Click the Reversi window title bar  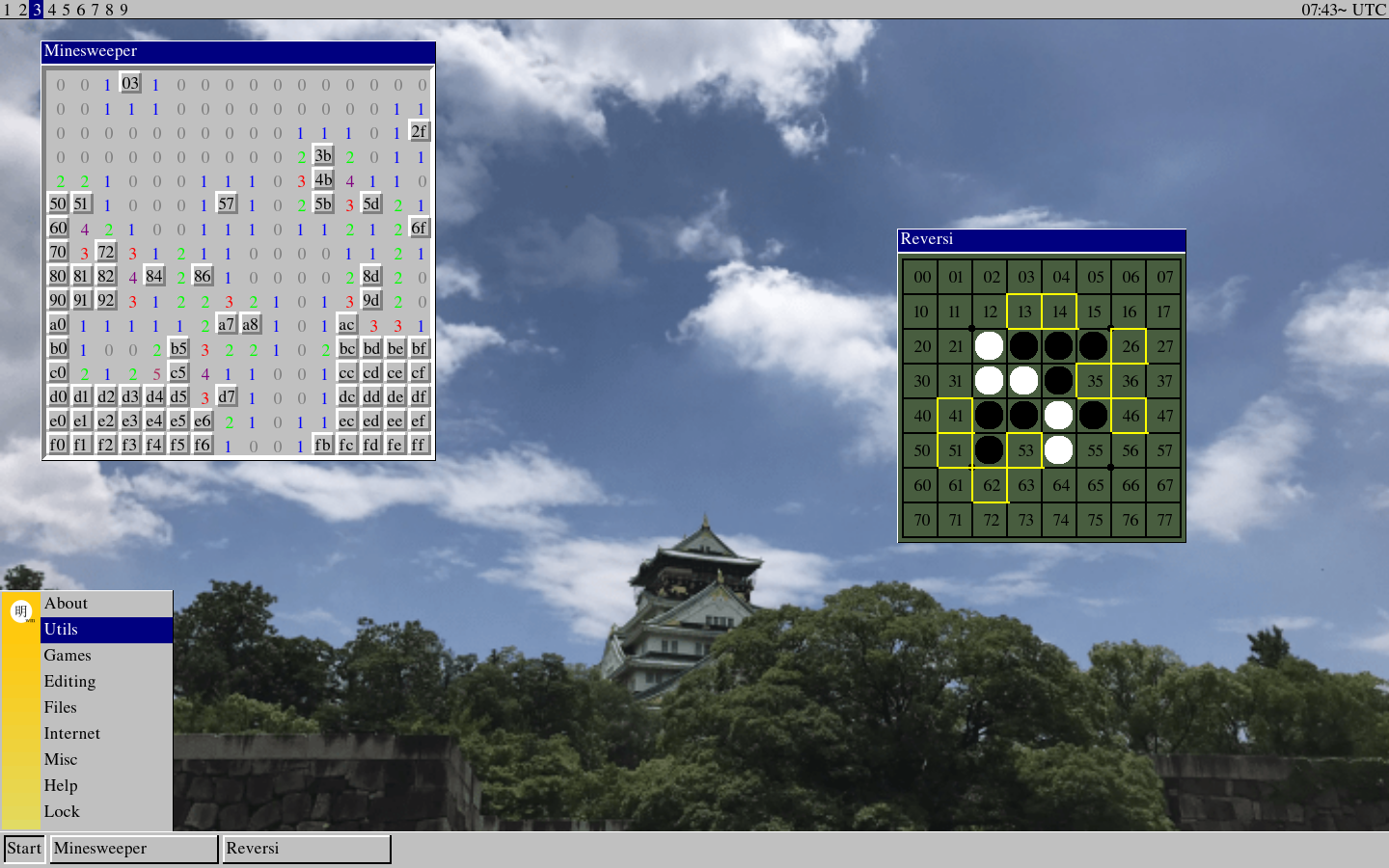pyautogui.click(x=1041, y=239)
